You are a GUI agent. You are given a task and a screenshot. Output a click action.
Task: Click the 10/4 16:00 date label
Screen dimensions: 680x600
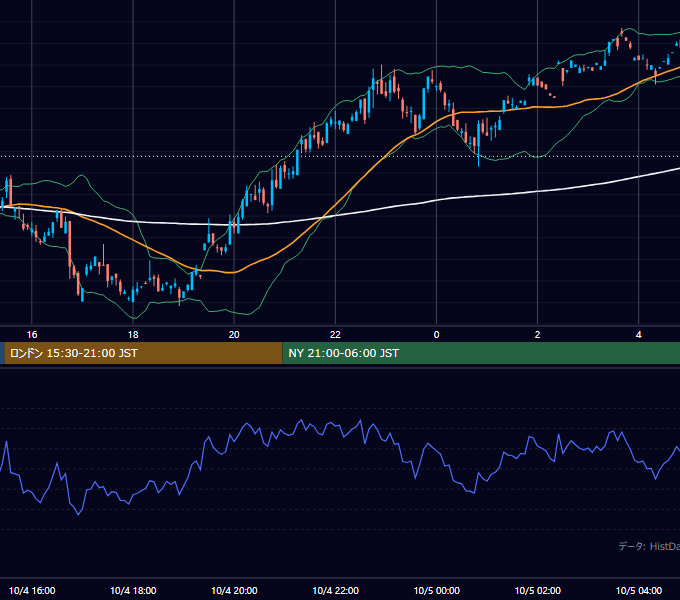[32, 590]
